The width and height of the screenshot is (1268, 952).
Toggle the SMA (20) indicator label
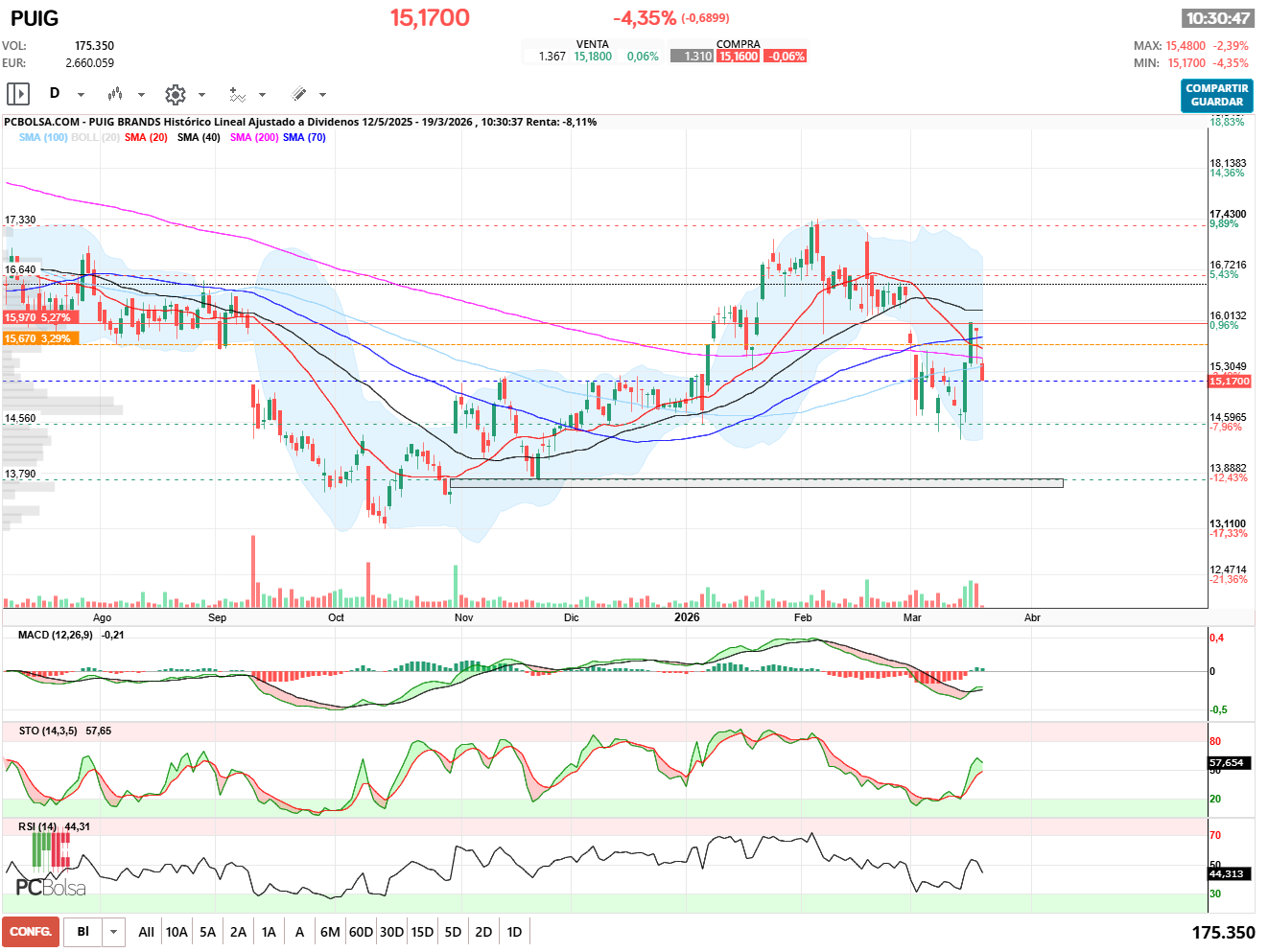click(x=146, y=138)
